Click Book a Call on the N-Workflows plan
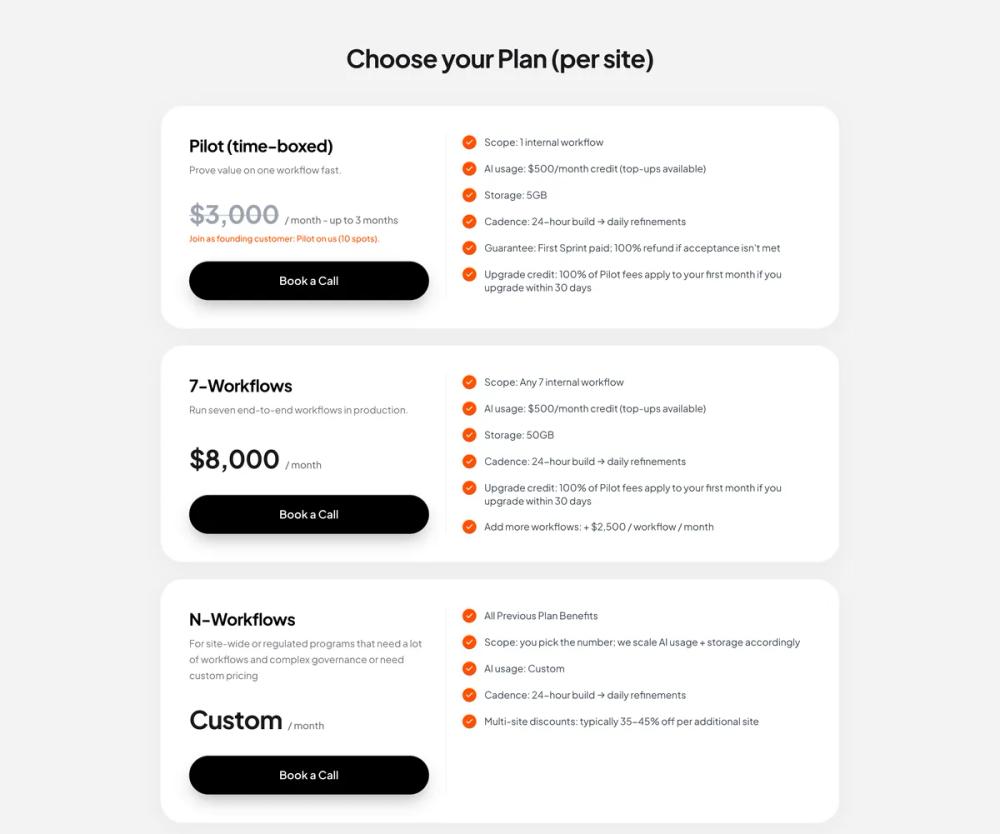Image resolution: width=1000 pixels, height=834 pixels. (308, 775)
